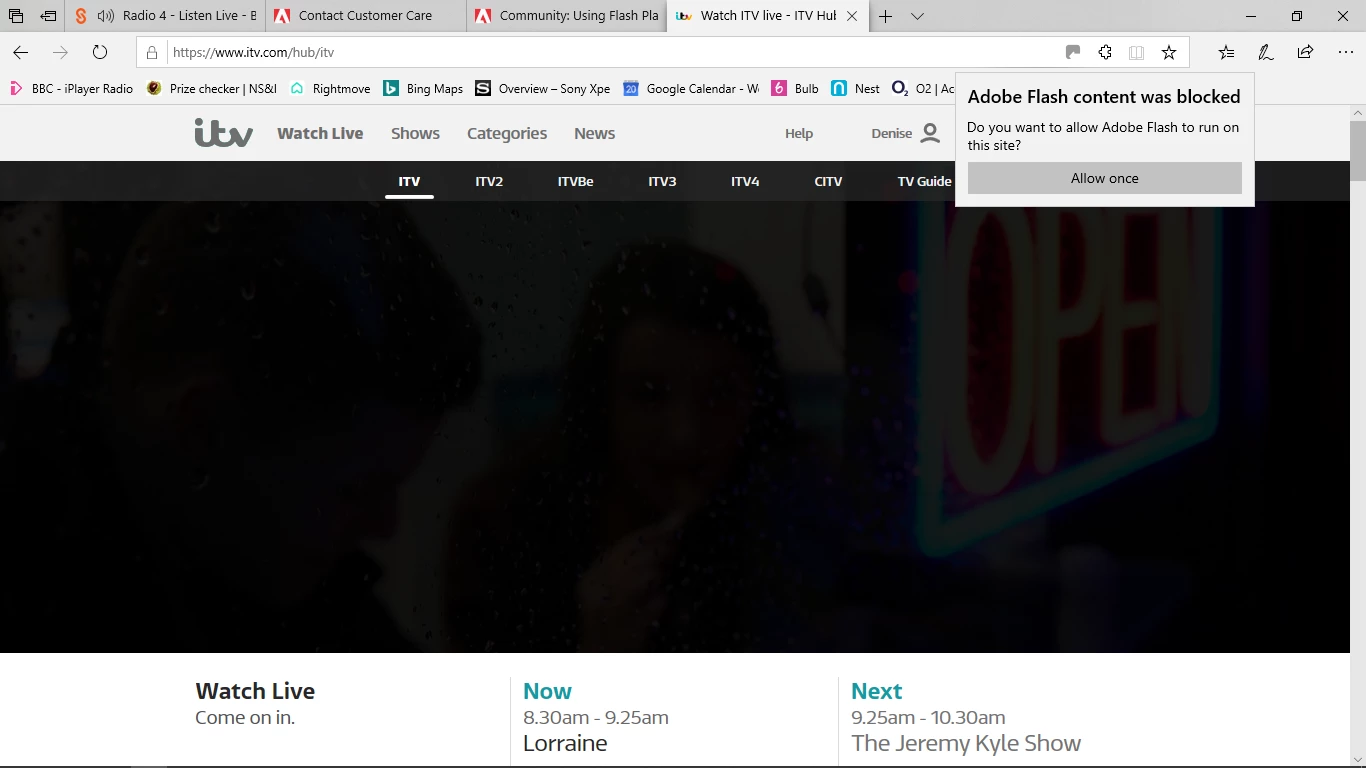
Task: Switch to Contact Customer Care tab
Action: tap(365, 16)
